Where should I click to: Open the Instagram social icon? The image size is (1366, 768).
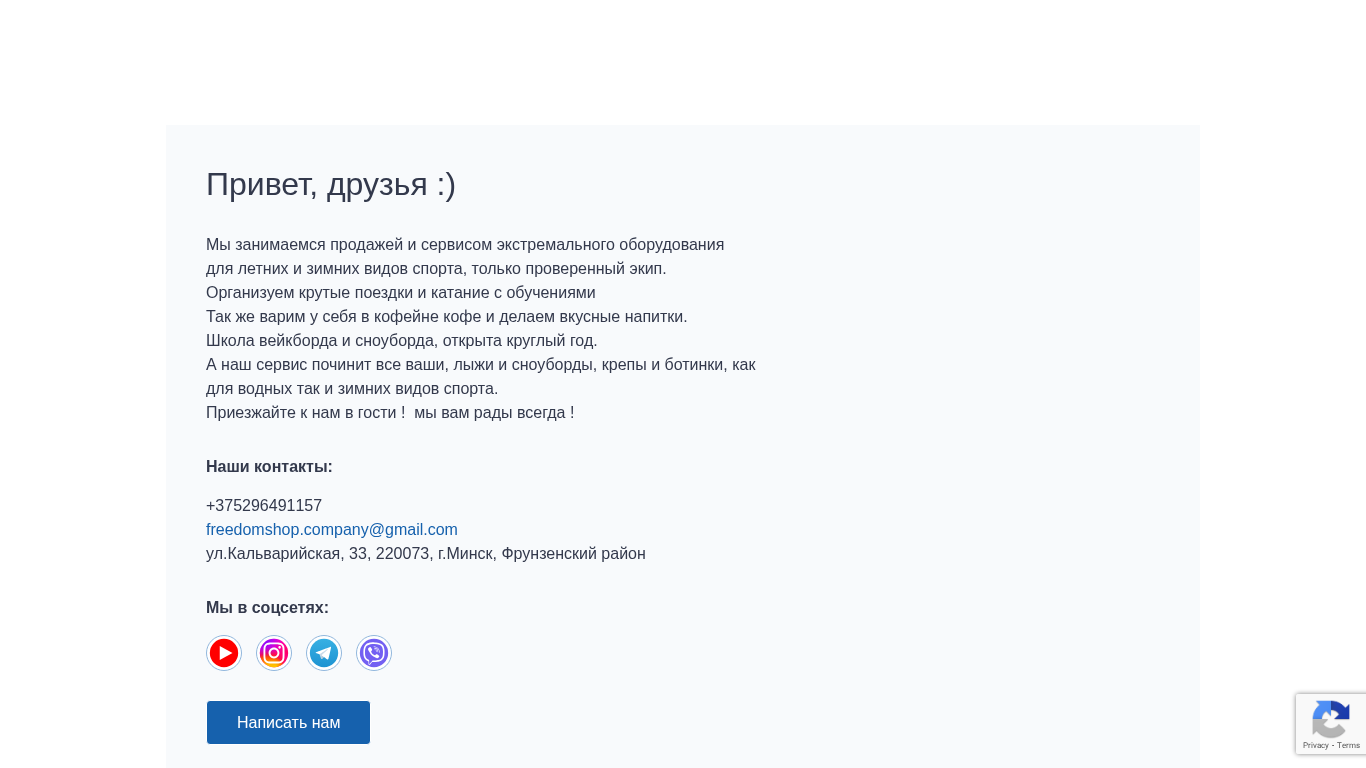(274, 653)
